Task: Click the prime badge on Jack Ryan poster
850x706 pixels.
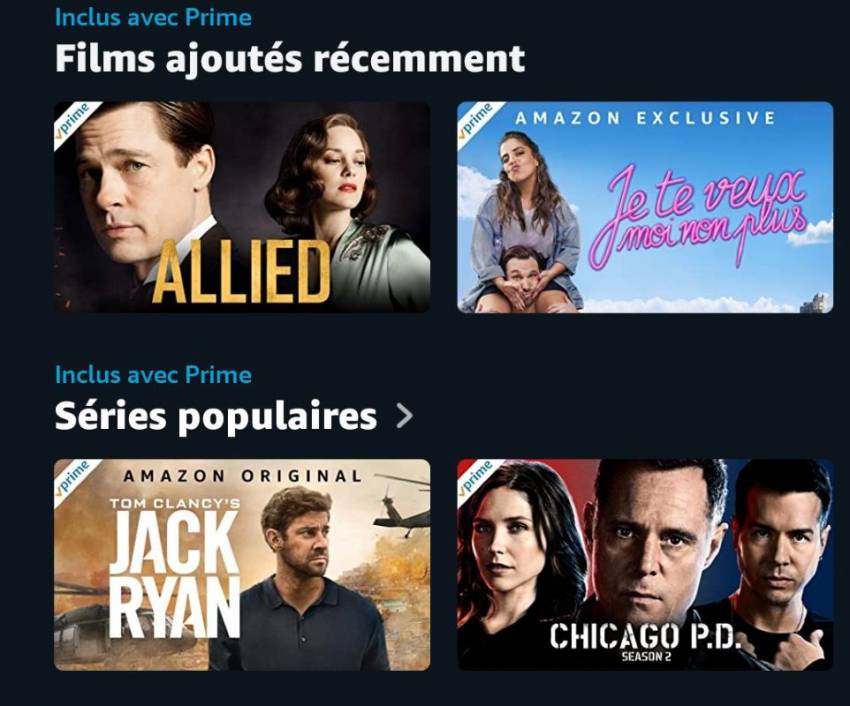Action: [72, 478]
